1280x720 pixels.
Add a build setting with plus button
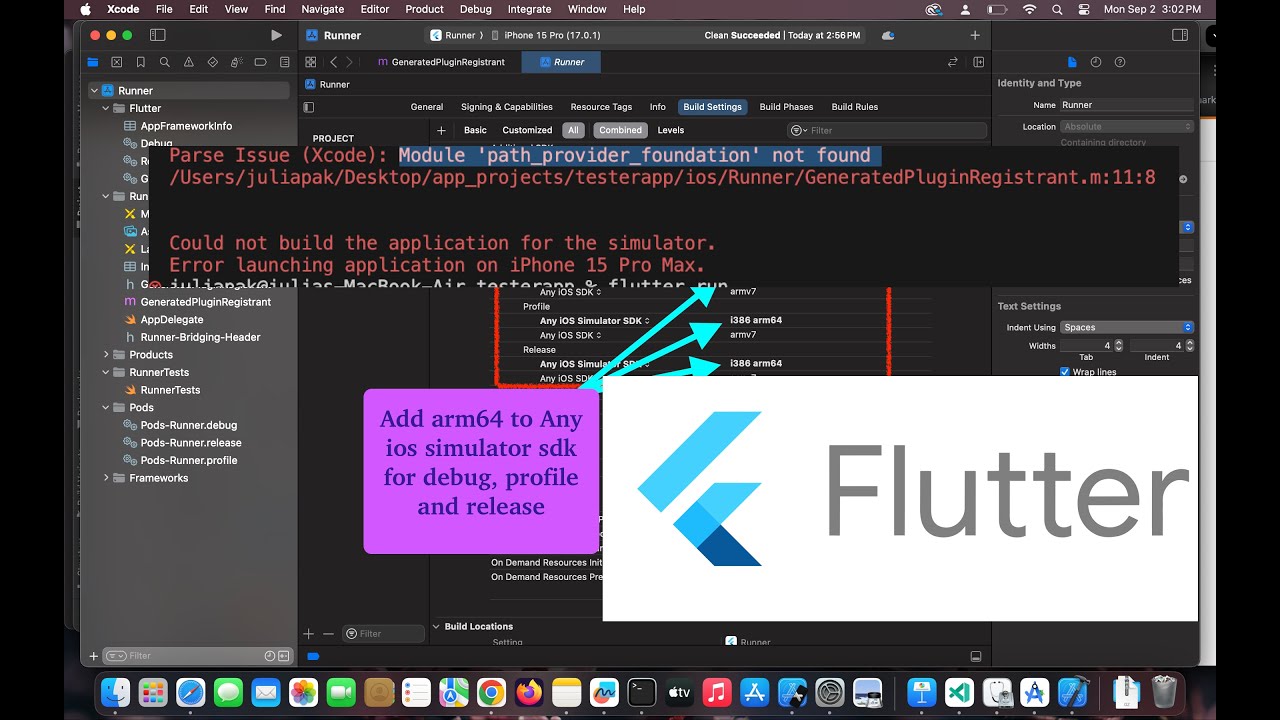[441, 130]
